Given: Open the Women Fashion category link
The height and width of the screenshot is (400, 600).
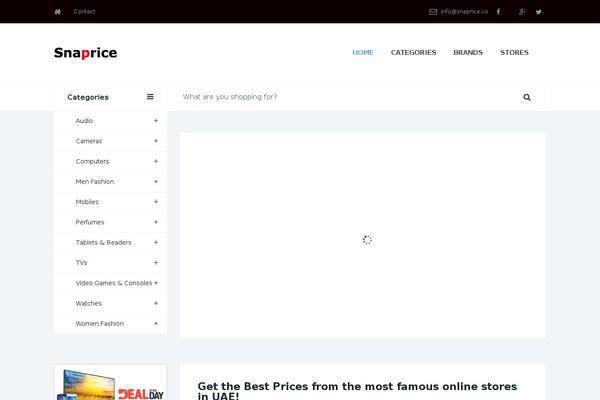Looking at the screenshot, I should (100, 323).
